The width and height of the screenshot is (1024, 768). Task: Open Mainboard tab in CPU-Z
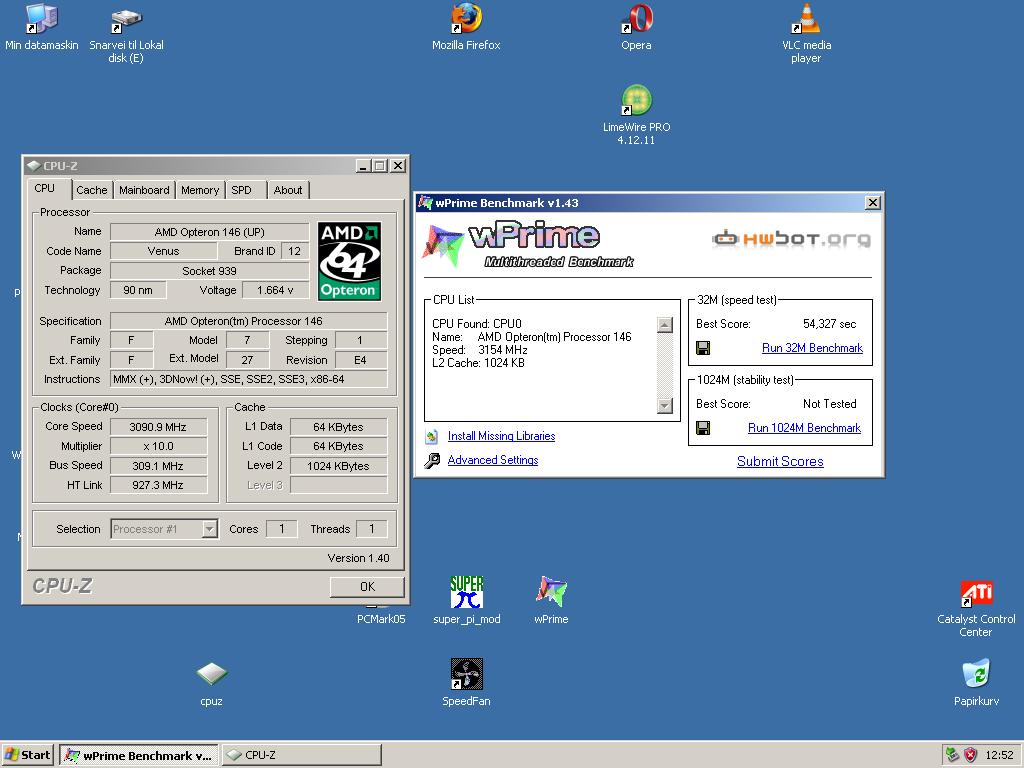click(144, 190)
